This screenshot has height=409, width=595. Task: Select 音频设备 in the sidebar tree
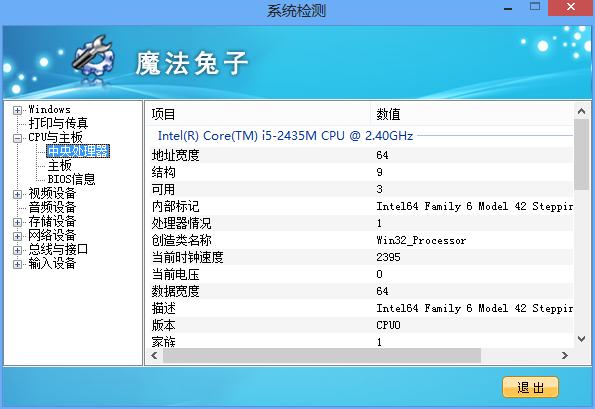point(52,208)
